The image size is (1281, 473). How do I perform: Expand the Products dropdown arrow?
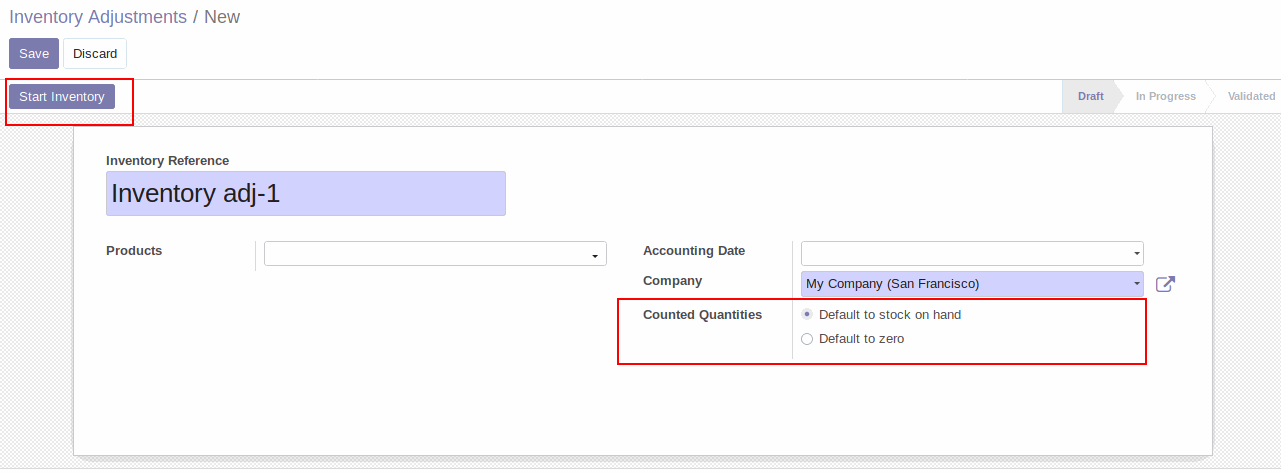[x=596, y=255]
